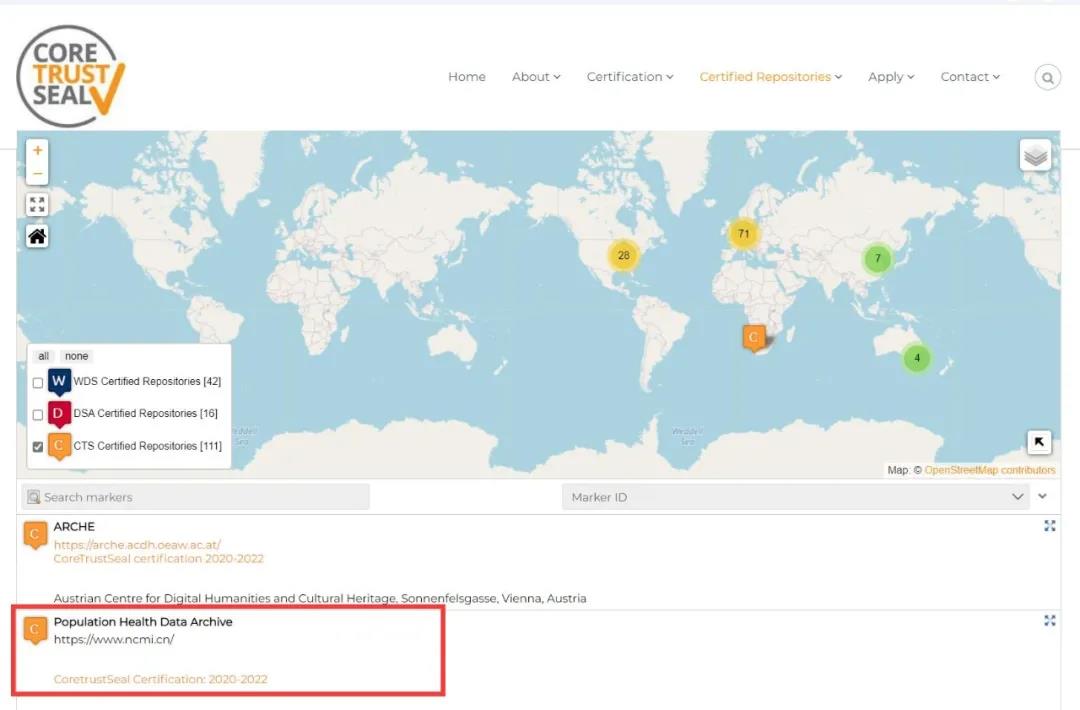
Task: Uncheck CTS Certified Repositories checkbox
Action: coord(38,447)
